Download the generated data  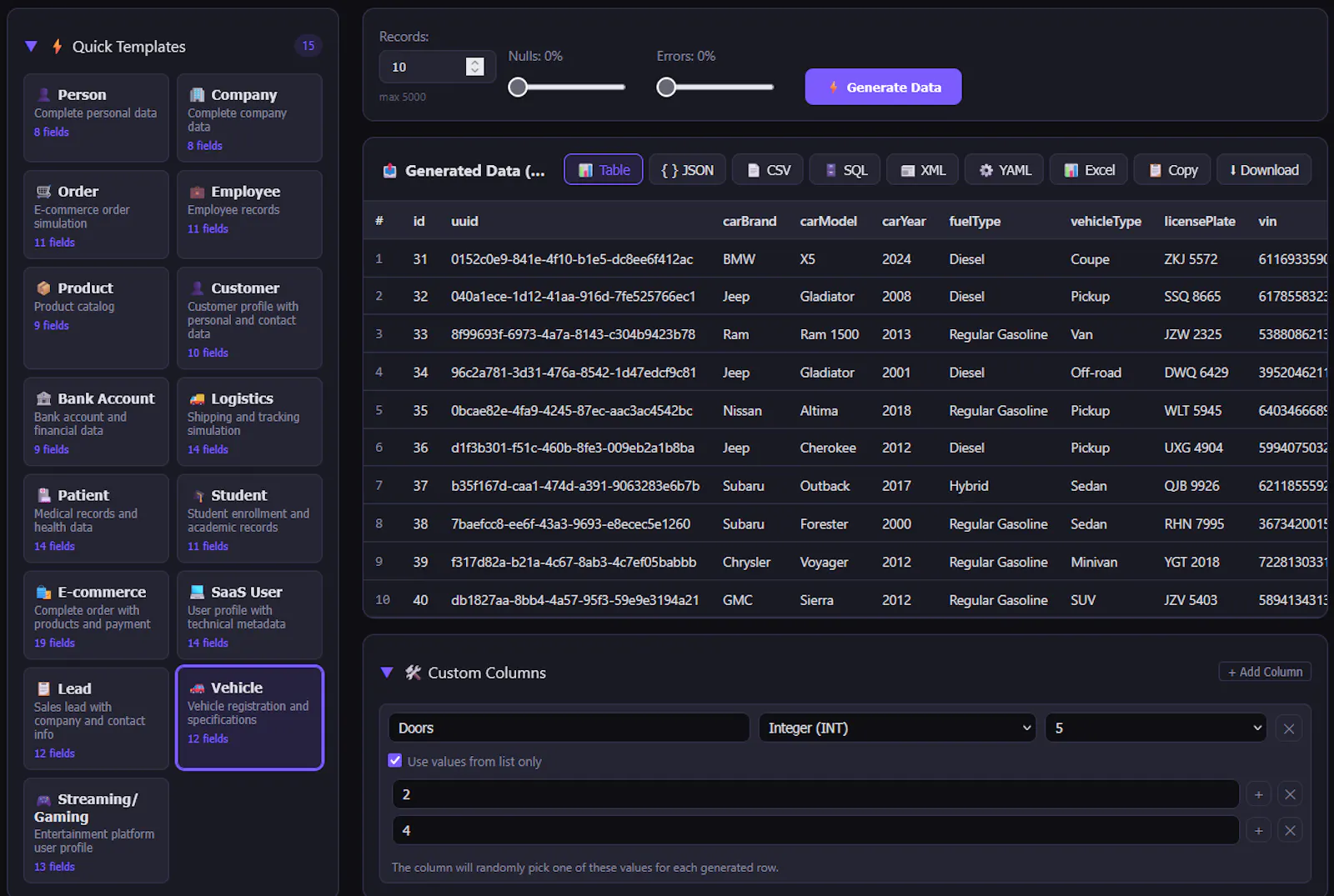coord(1264,170)
